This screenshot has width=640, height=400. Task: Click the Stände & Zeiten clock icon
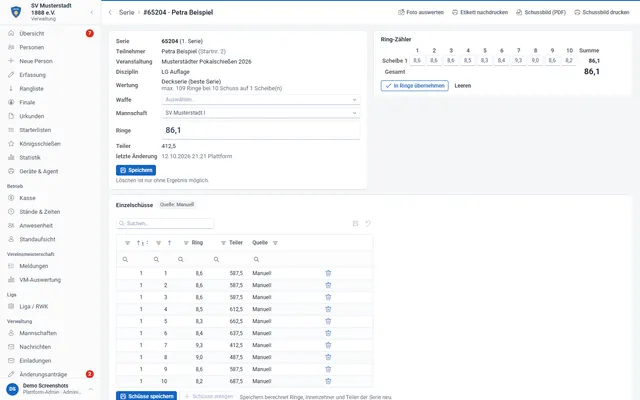coord(11,211)
